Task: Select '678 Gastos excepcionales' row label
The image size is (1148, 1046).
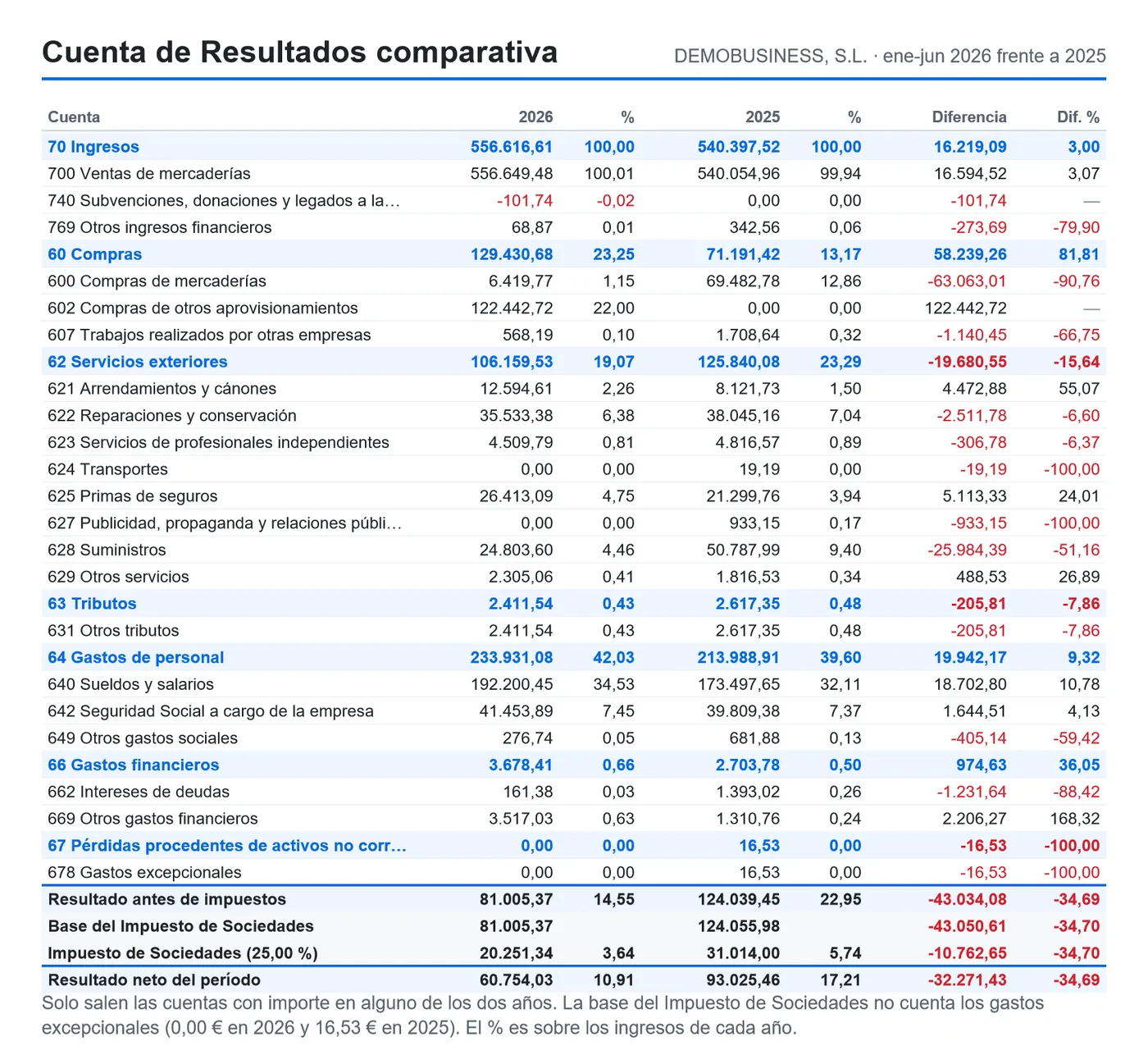Action: coord(144,872)
